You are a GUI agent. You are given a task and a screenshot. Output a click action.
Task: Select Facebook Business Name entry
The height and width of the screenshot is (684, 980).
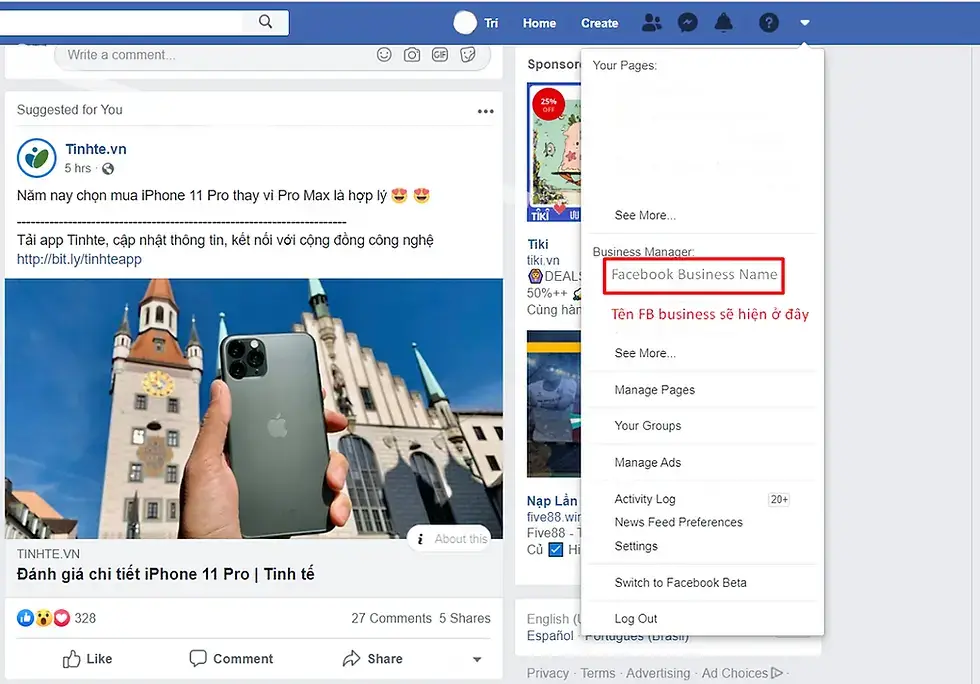coord(694,274)
